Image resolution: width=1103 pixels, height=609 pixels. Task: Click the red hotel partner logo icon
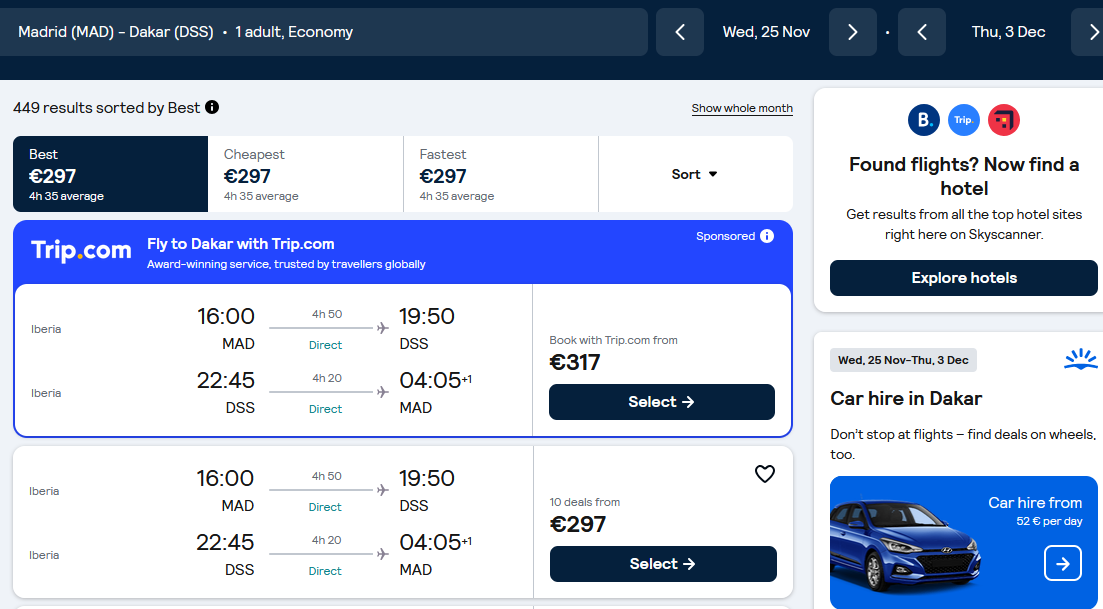pyautogui.click(x=1004, y=120)
